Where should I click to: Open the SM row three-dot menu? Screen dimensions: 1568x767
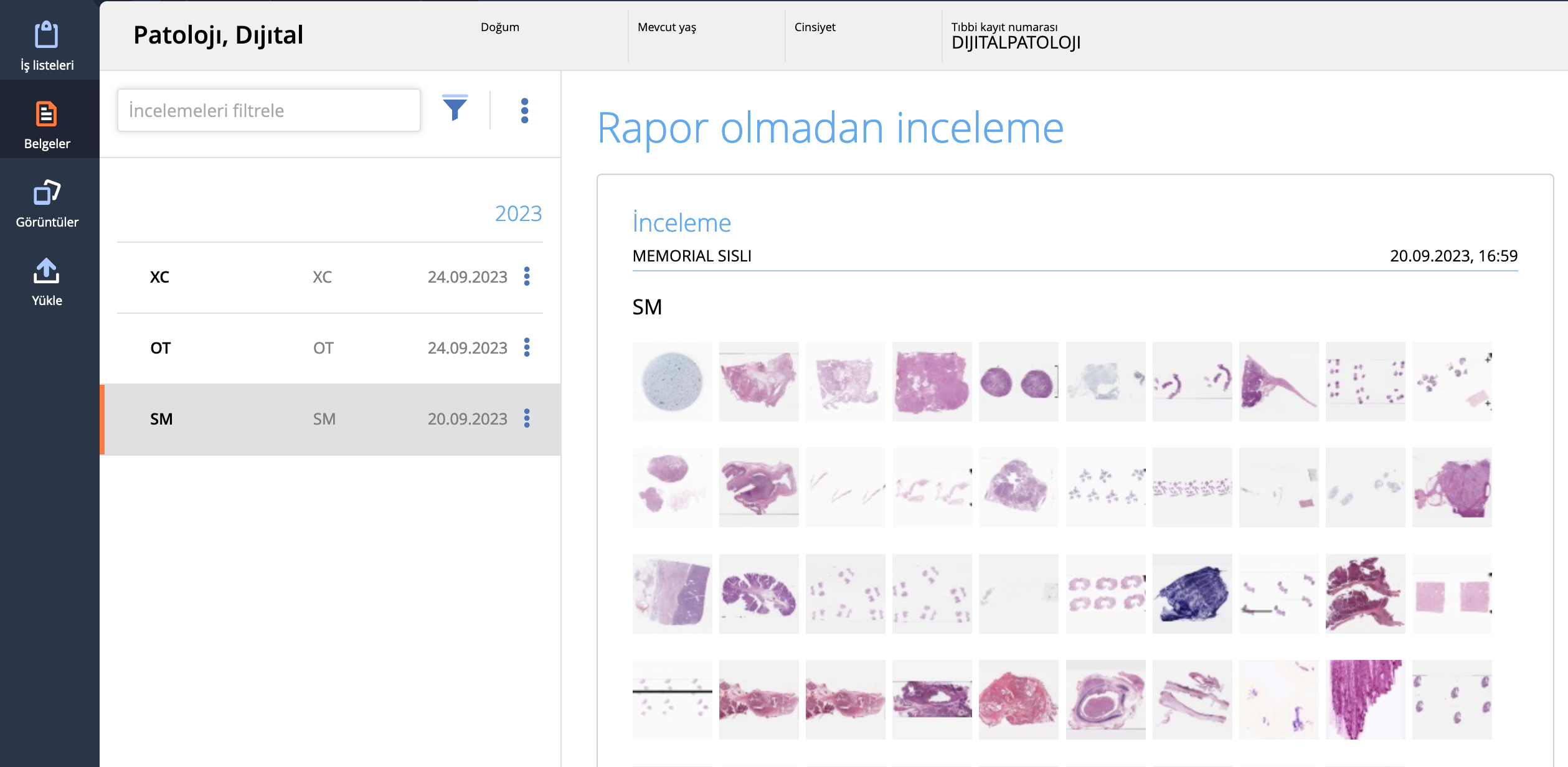tap(527, 418)
